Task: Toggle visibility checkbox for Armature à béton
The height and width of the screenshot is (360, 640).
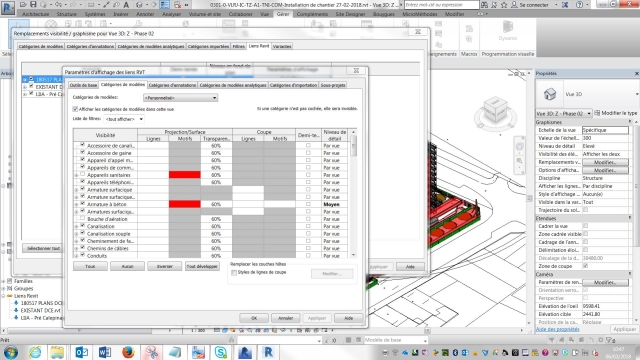Action: click(82, 204)
